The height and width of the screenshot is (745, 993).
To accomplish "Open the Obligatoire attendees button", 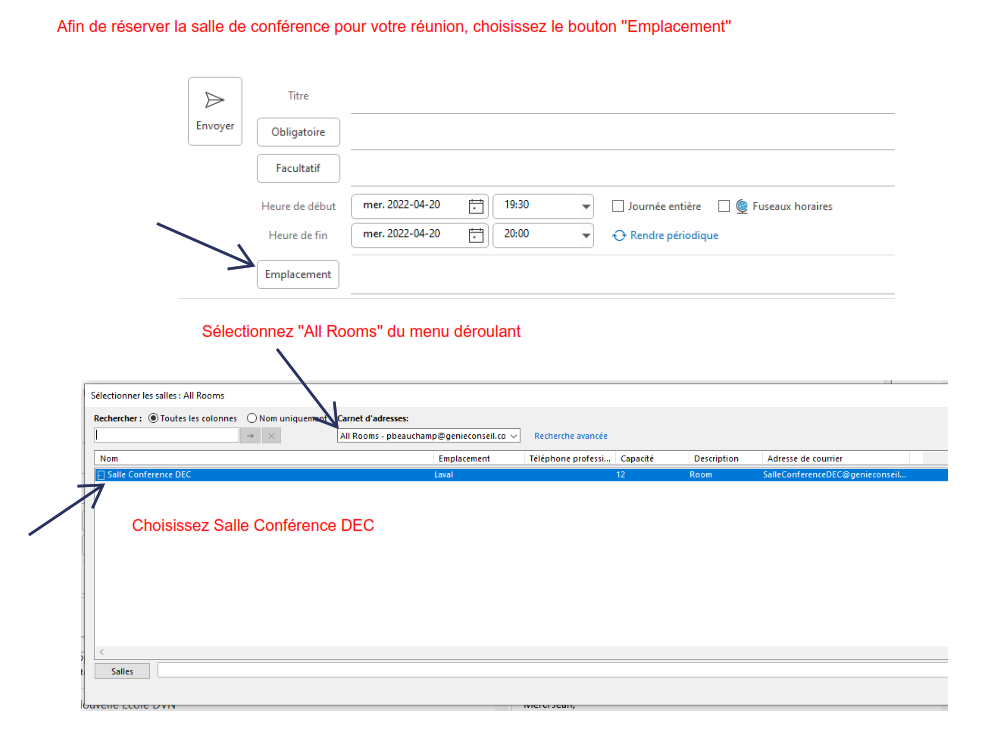I will pyautogui.click(x=298, y=132).
